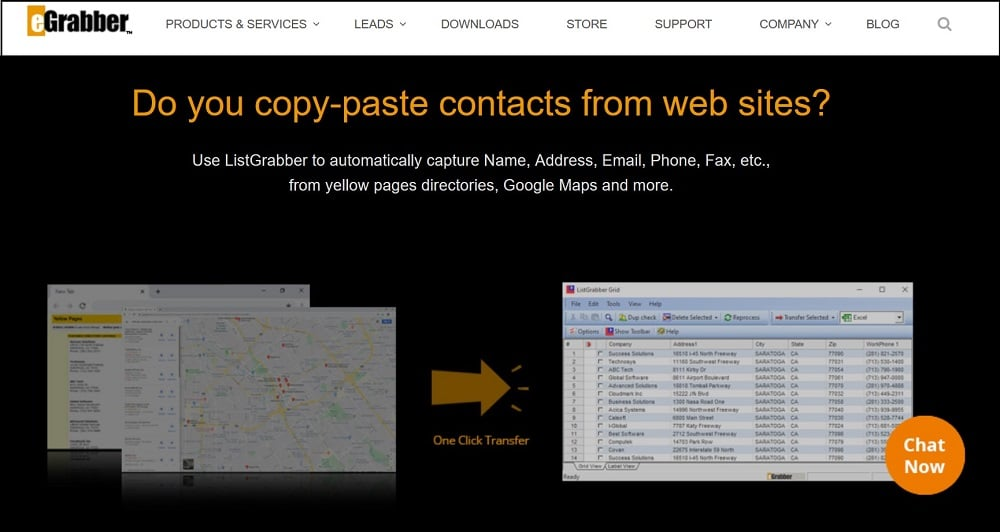Click the orange Chat Now button

click(x=924, y=455)
